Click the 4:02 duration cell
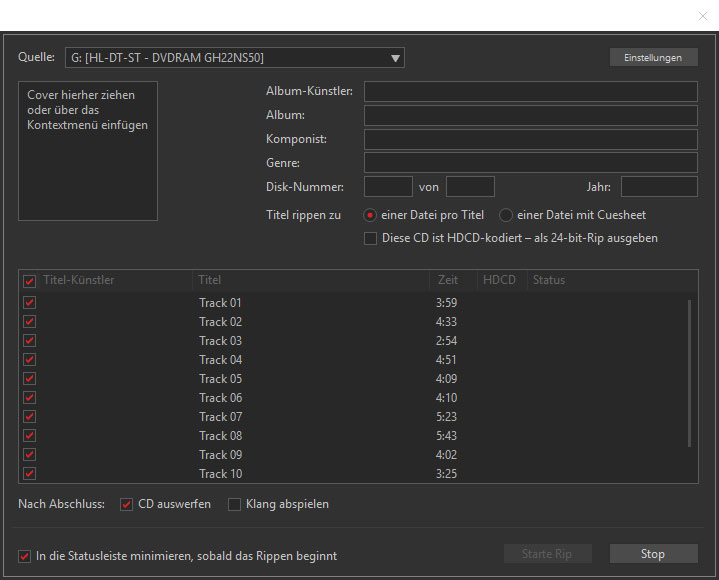The height and width of the screenshot is (580, 719). point(446,455)
